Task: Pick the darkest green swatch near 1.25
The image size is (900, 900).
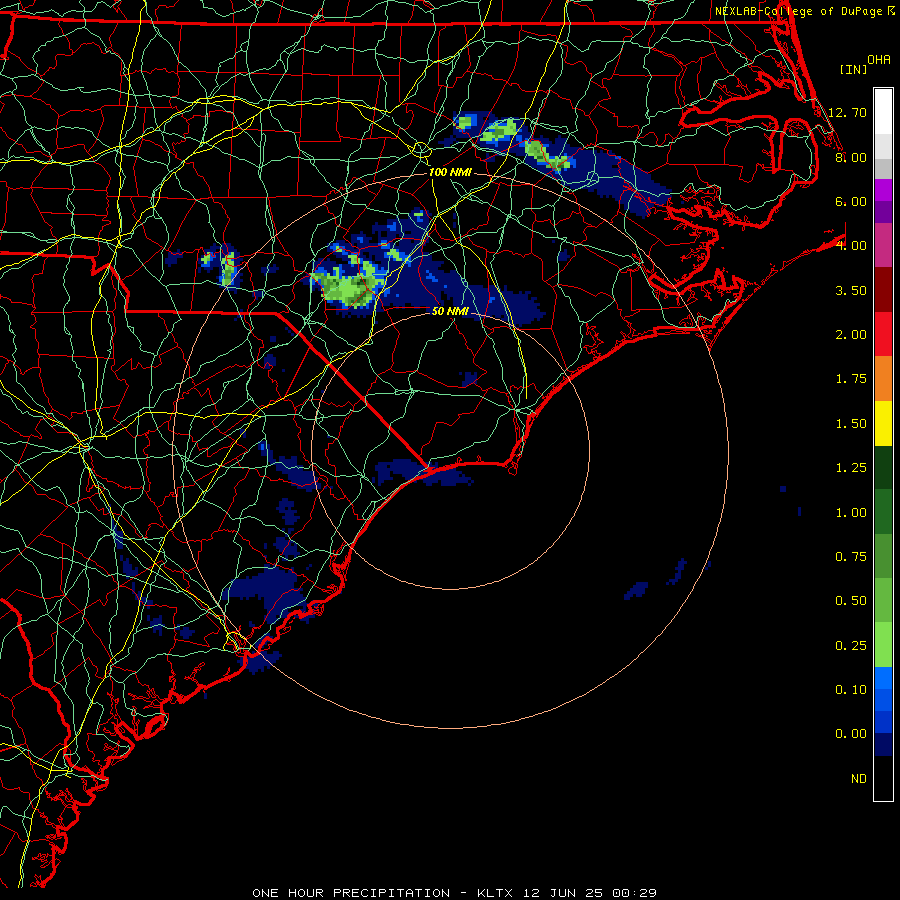Action: [883, 468]
